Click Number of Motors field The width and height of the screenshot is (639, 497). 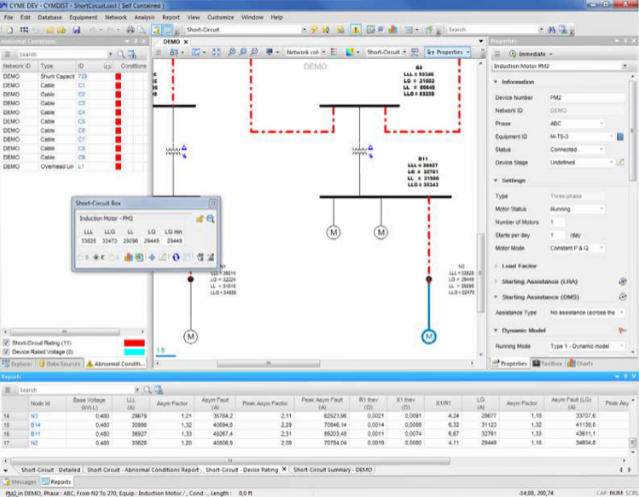click(x=557, y=222)
